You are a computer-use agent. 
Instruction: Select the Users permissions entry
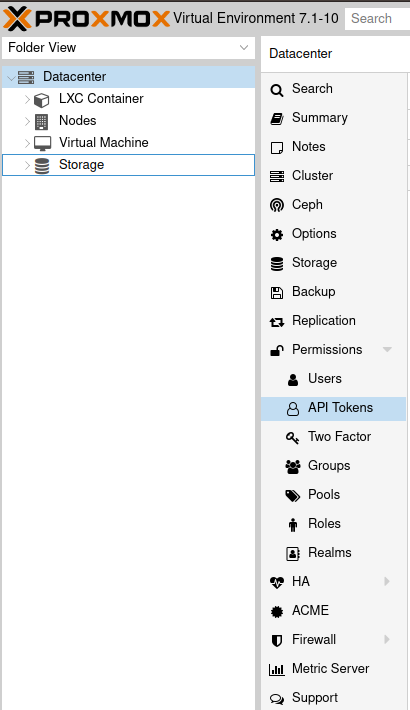point(333,379)
